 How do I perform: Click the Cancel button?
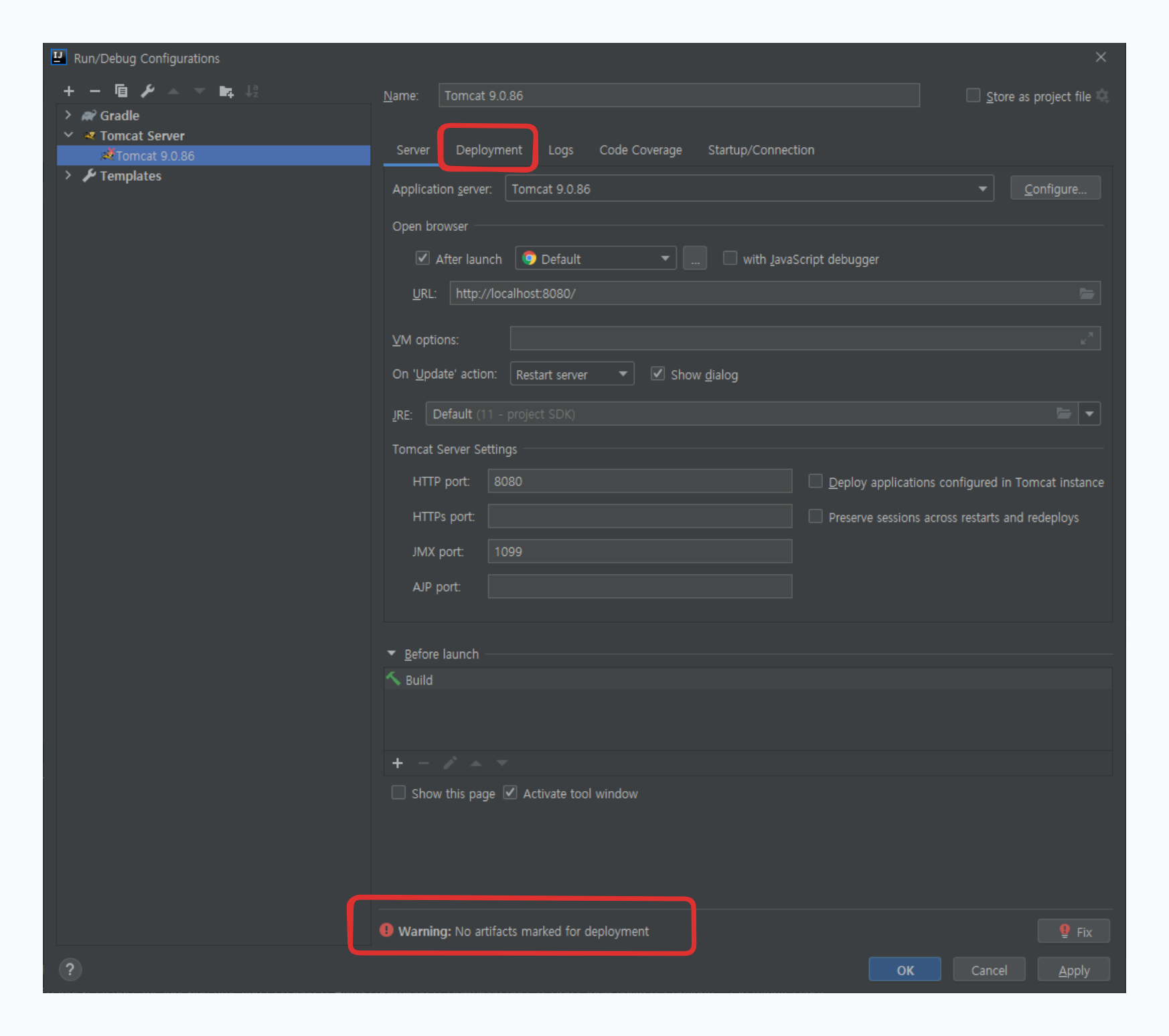pyautogui.click(x=989, y=970)
